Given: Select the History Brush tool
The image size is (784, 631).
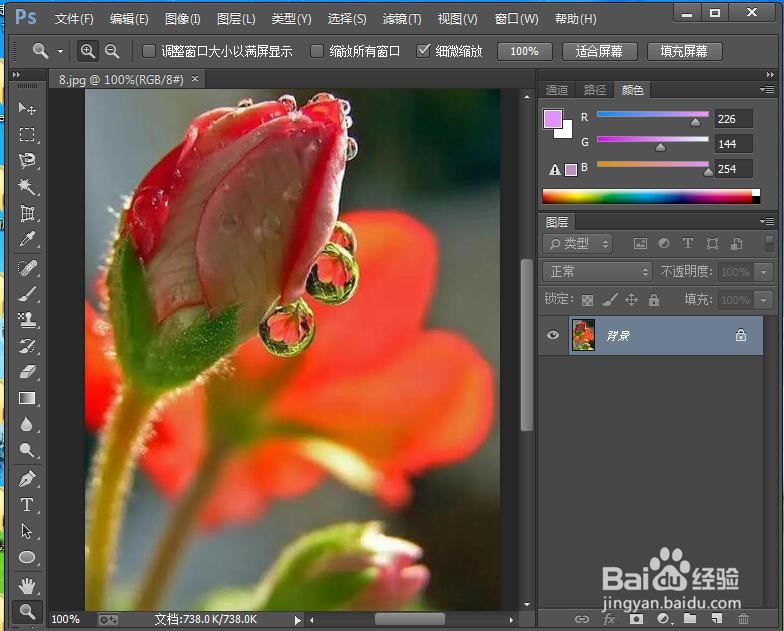Looking at the screenshot, I should coord(27,346).
